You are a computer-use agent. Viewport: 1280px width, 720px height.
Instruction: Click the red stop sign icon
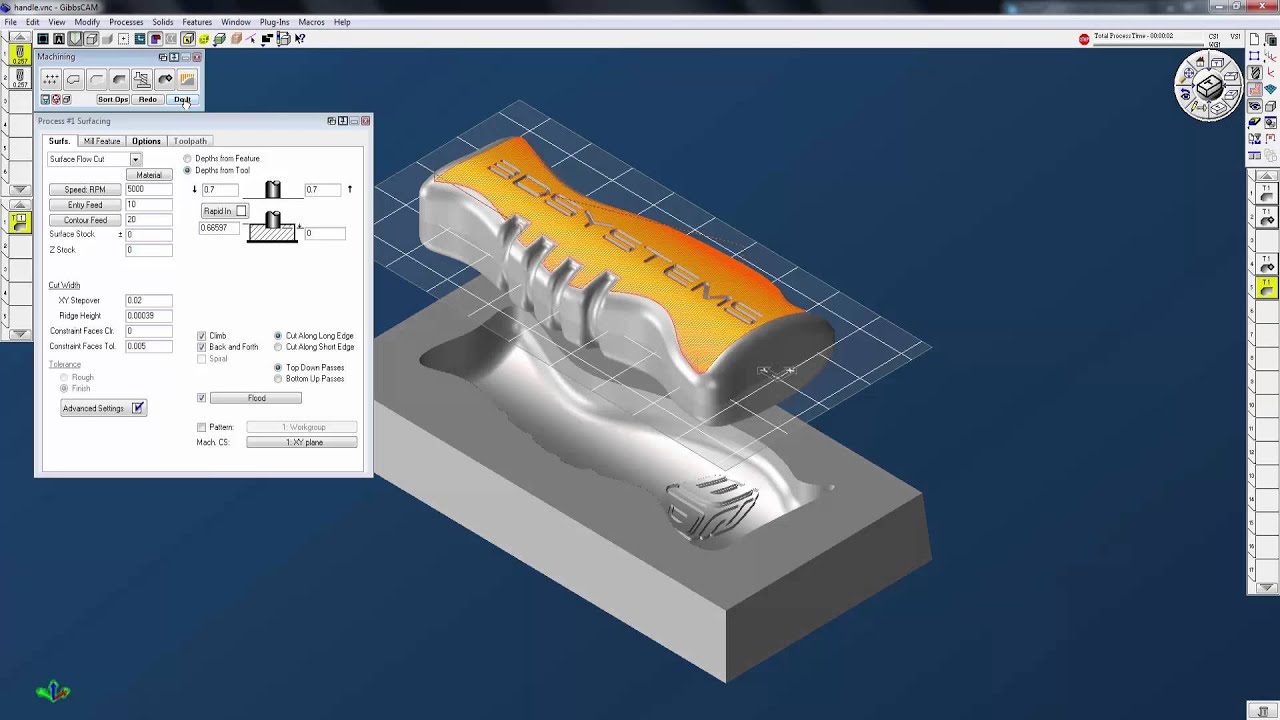(1084, 39)
